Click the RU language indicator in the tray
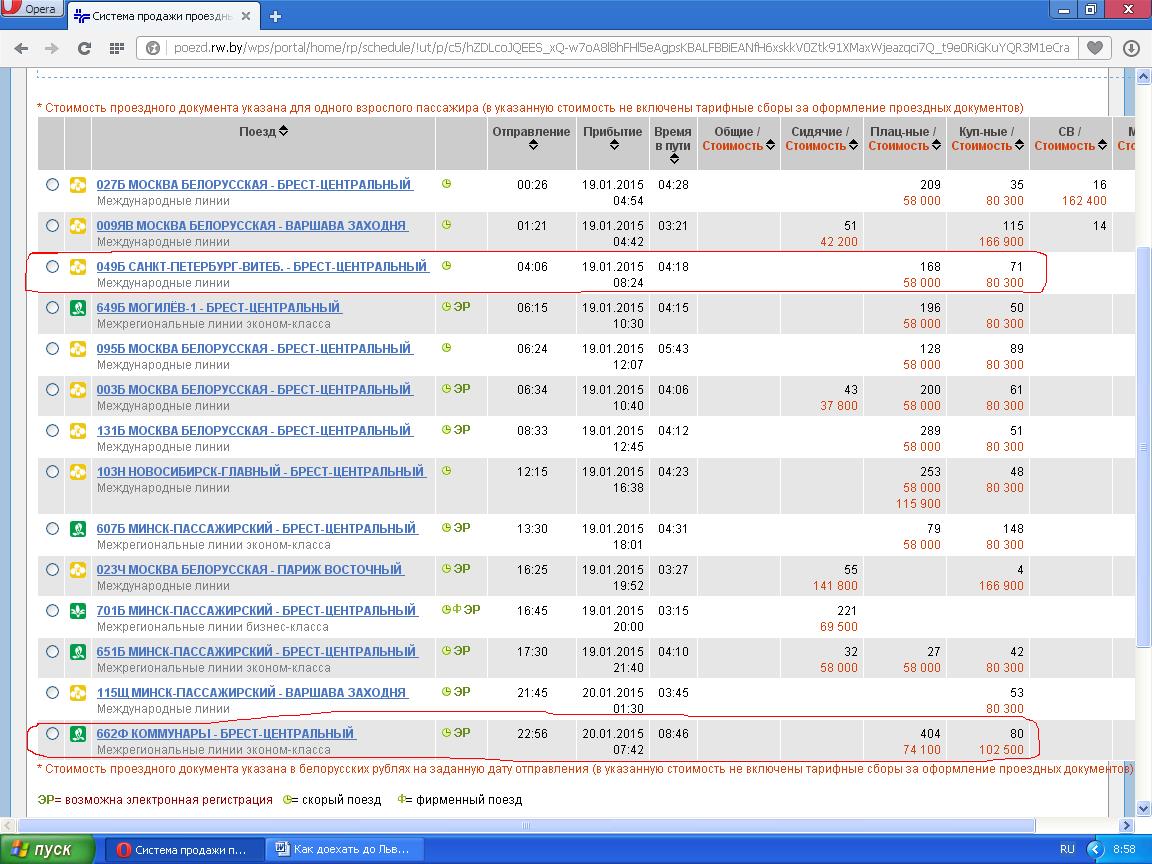This screenshot has width=1152, height=864. [x=1067, y=849]
